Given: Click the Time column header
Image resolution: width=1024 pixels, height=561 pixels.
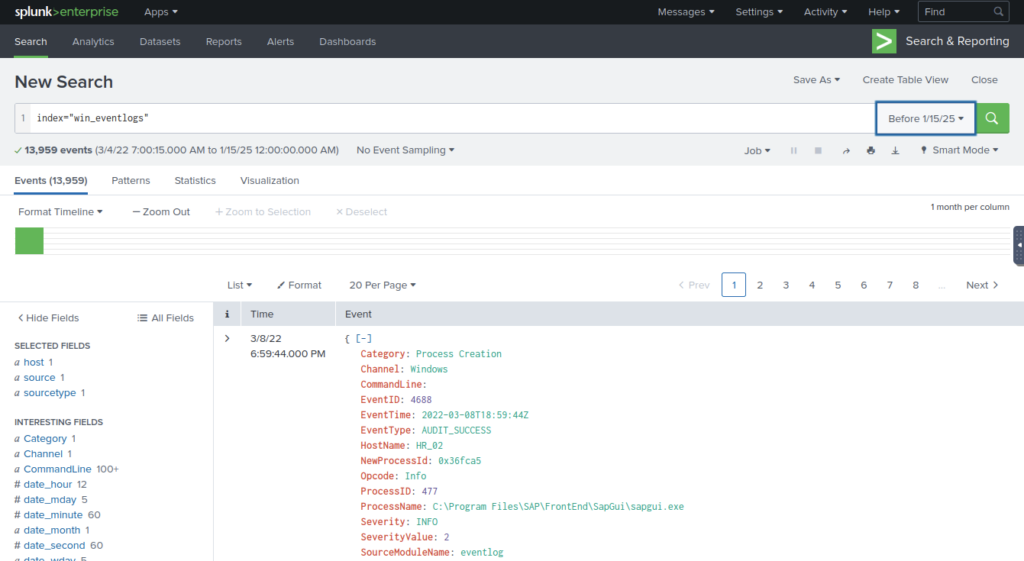Looking at the screenshot, I should click(x=262, y=314).
